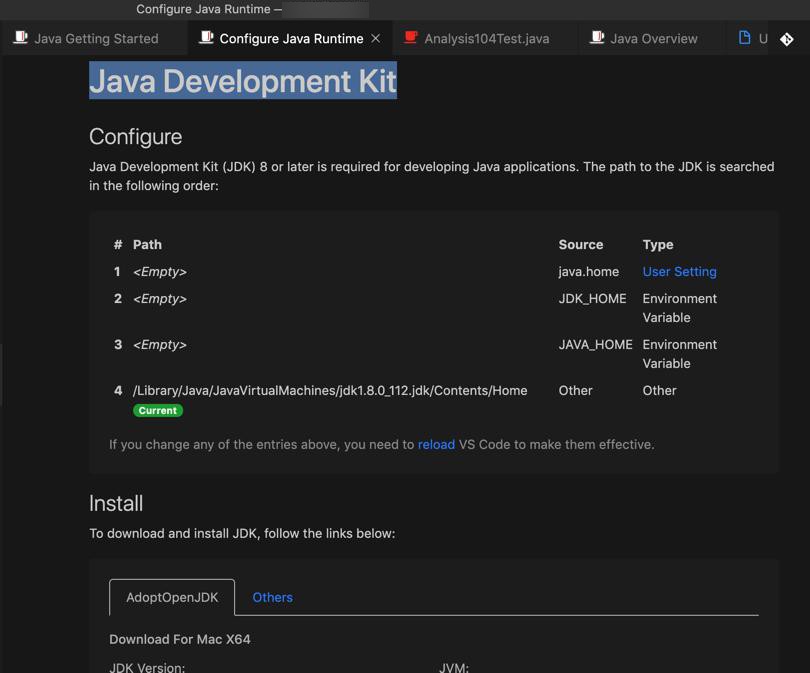This screenshot has width=810, height=673.
Task: Click the green Current badge
Action: click(x=158, y=410)
